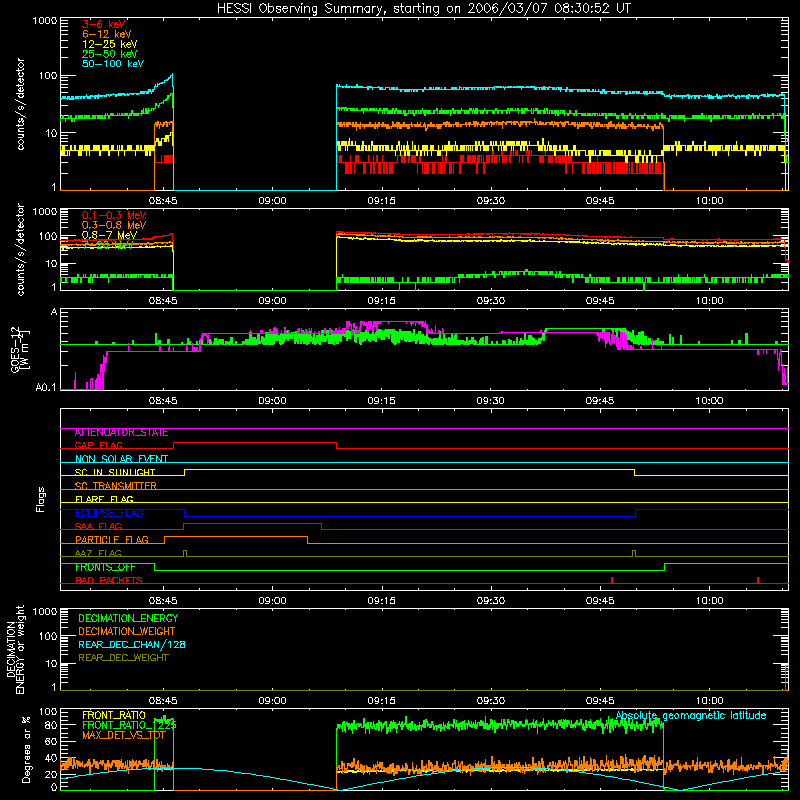Select the '12-25 keV' legend label
The image size is (800, 800).
(110, 44)
